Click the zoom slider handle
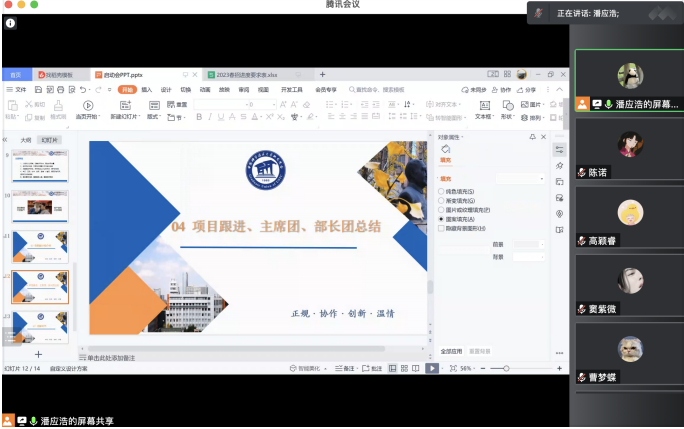684x429 pixels. [x=506, y=368]
